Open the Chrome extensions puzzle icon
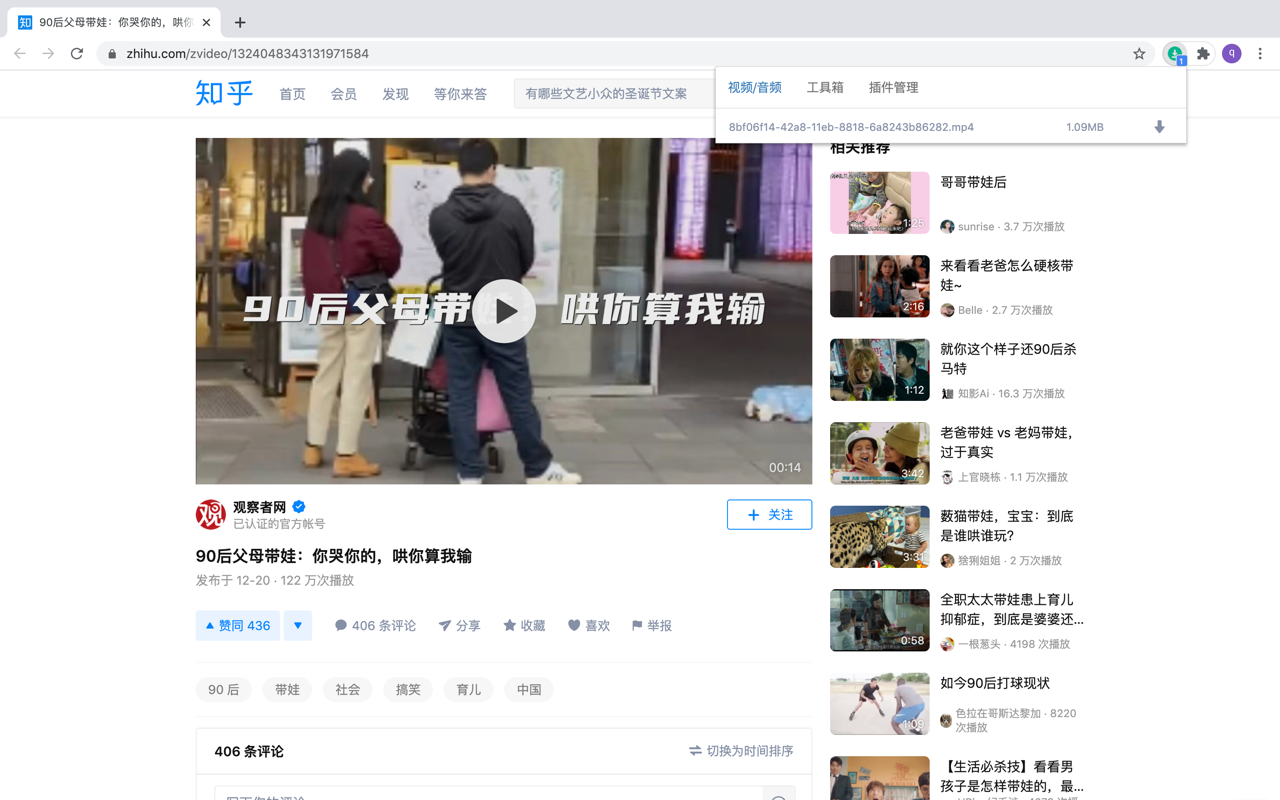 click(x=1202, y=53)
